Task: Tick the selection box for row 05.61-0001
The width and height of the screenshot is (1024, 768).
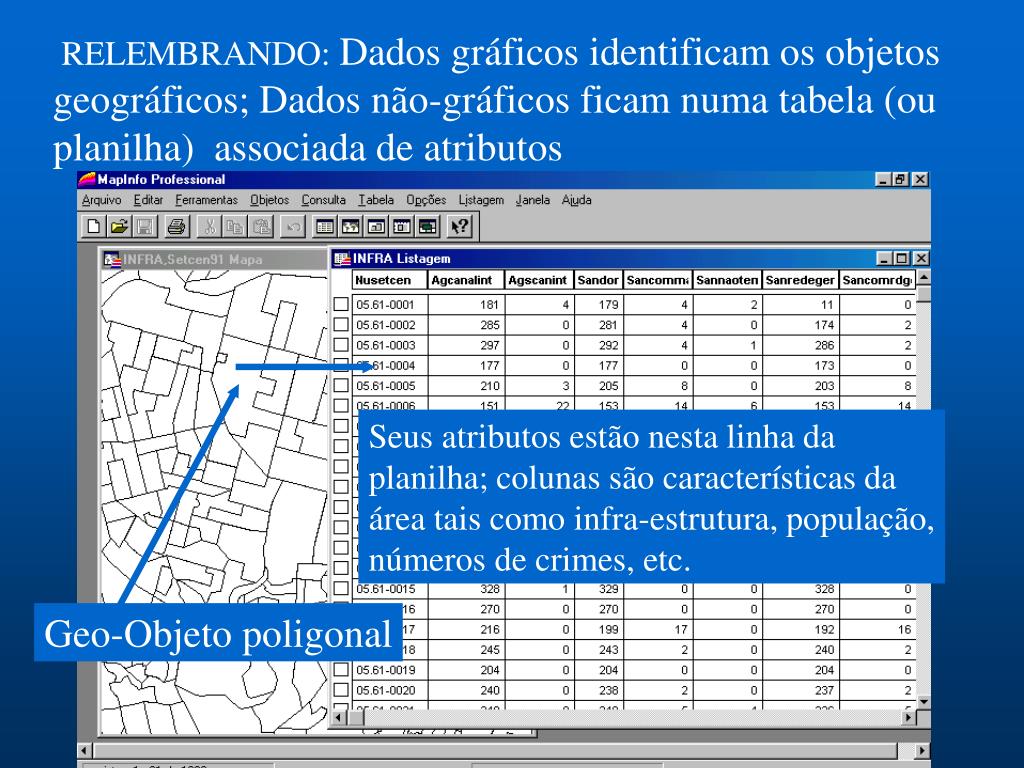Action: [341, 304]
